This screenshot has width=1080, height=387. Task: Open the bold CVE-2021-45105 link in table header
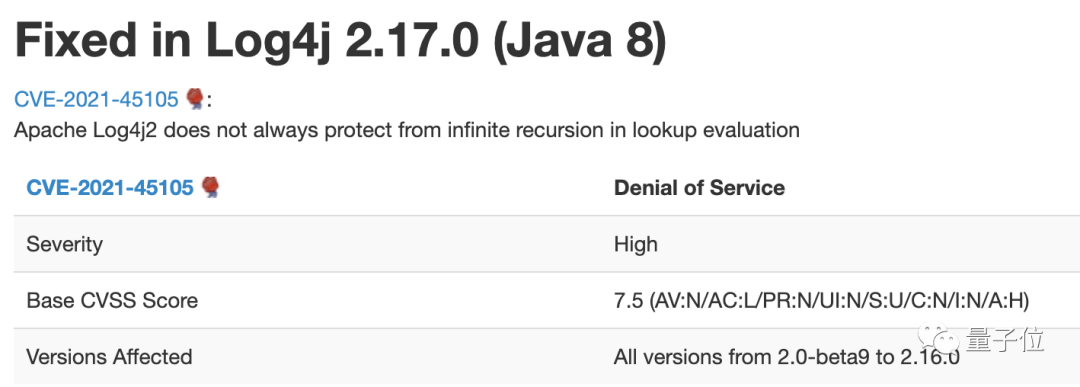coord(110,187)
